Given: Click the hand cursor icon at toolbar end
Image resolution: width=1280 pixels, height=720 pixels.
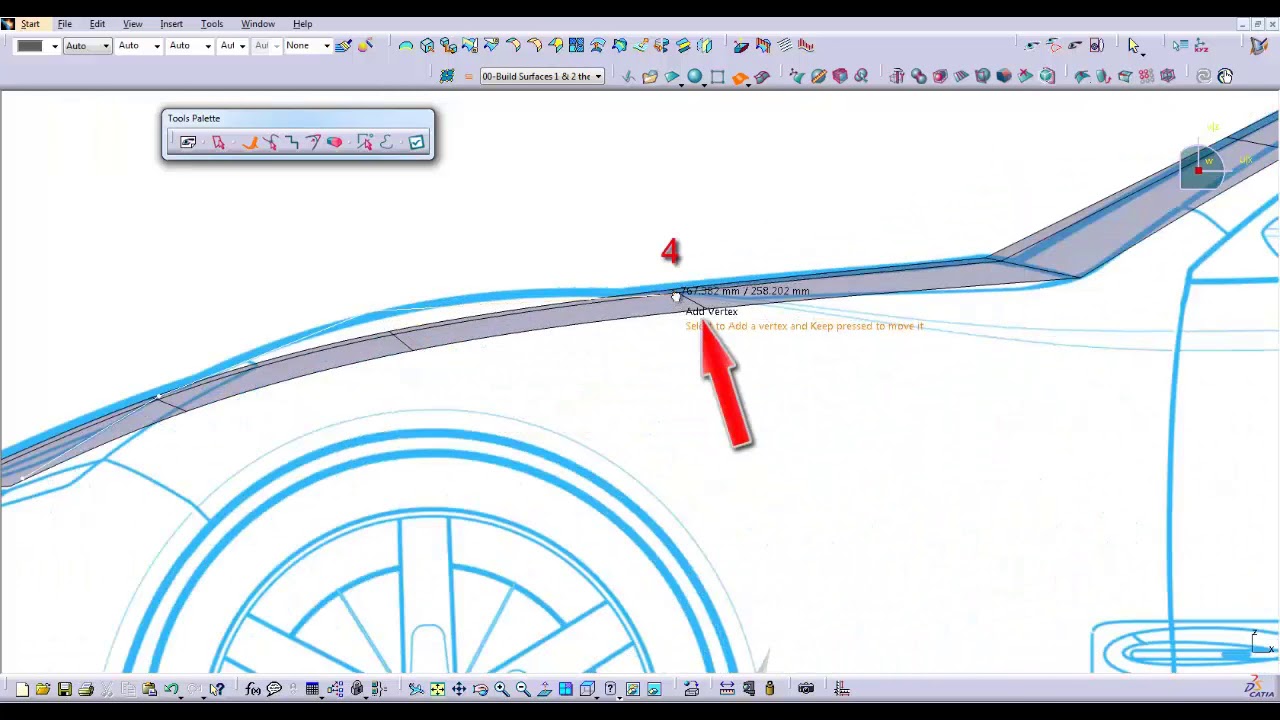Looking at the screenshot, I should [x=1225, y=76].
